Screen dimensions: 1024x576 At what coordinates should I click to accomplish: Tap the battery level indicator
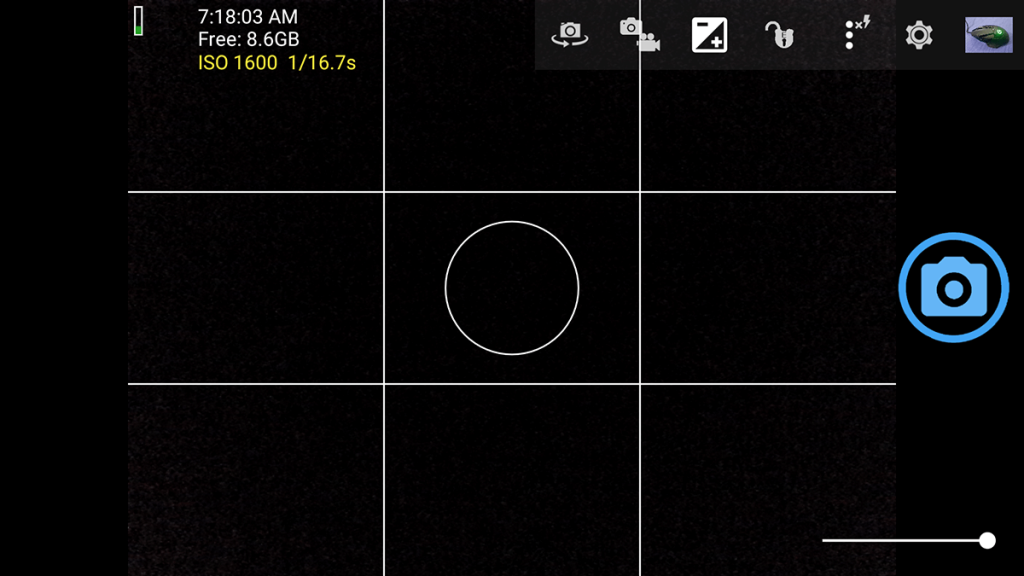pyautogui.click(x=139, y=21)
